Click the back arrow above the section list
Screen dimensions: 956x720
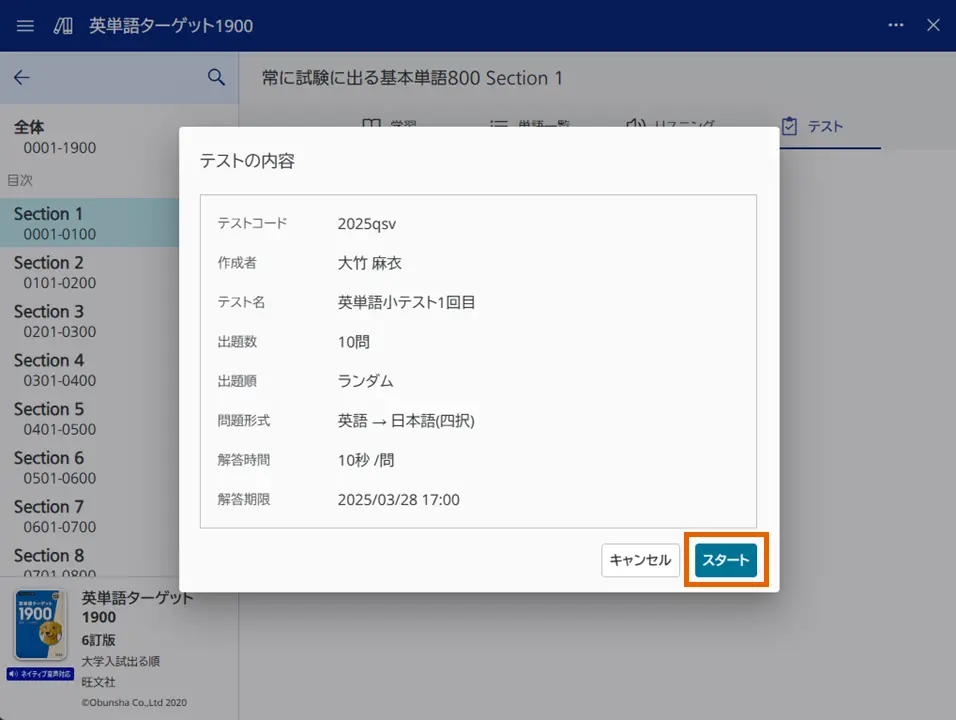pos(22,77)
